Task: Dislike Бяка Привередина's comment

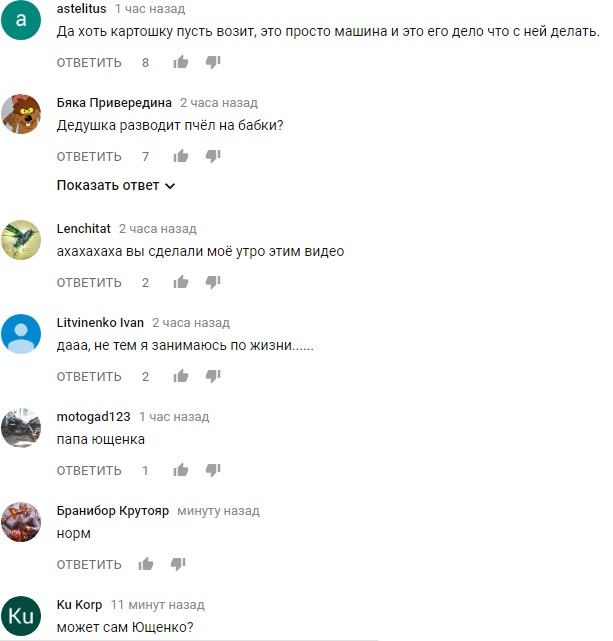Action: coord(213,156)
